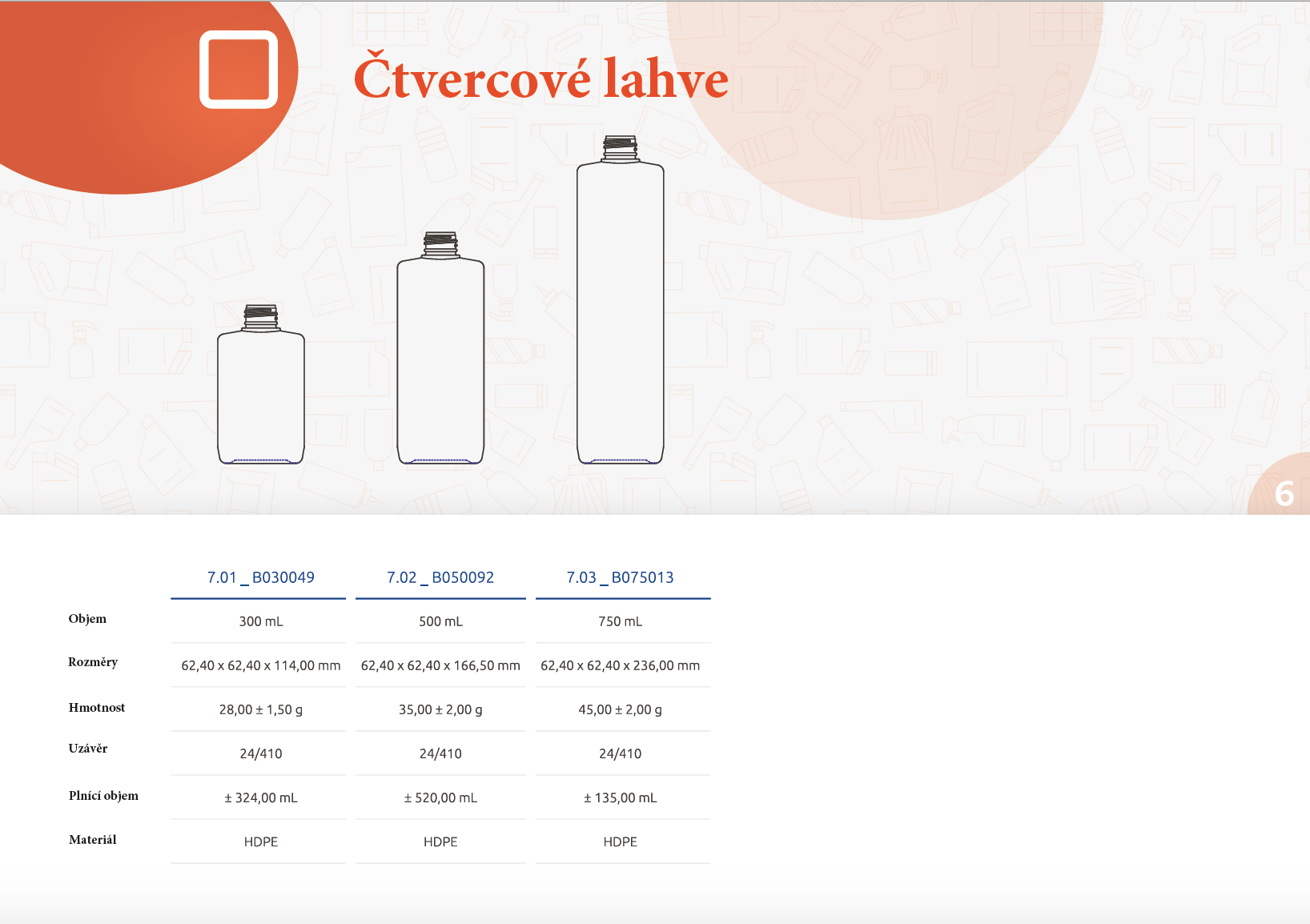The height and width of the screenshot is (924, 1310).
Task: Click the 24/410 closure for B075013
Action: coord(621,753)
